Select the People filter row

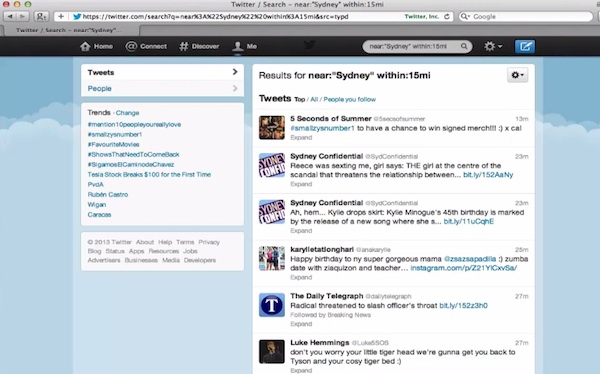coord(162,88)
